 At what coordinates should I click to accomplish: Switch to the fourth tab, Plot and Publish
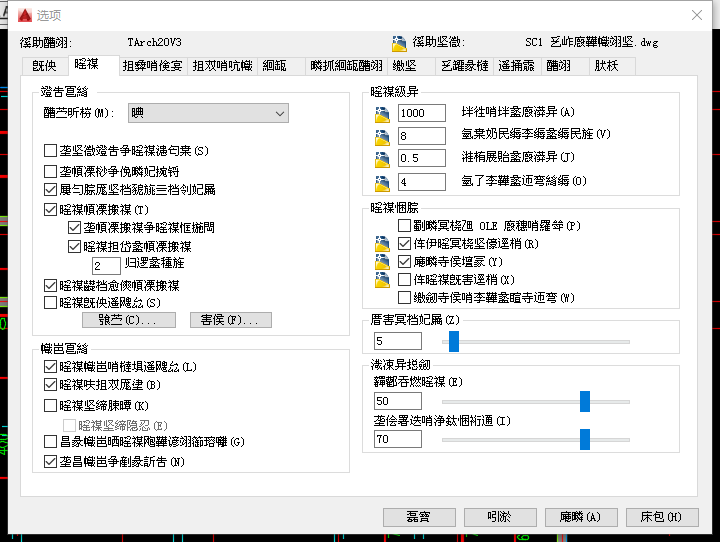222,66
